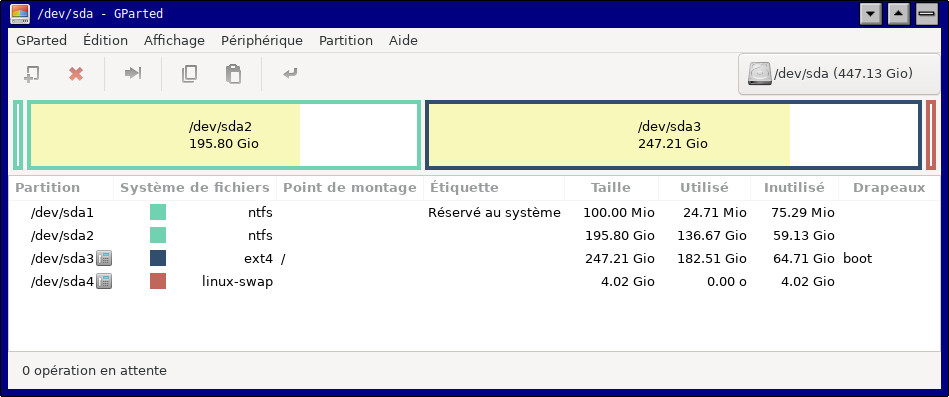Select /dev/sda3 block in disk graphic
The height and width of the screenshot is (397, 949).
(x=674, y=135)
